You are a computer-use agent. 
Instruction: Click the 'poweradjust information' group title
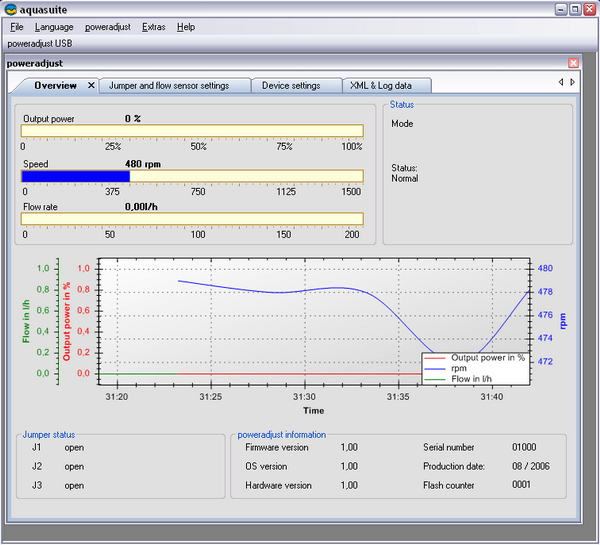click(282, 435)
